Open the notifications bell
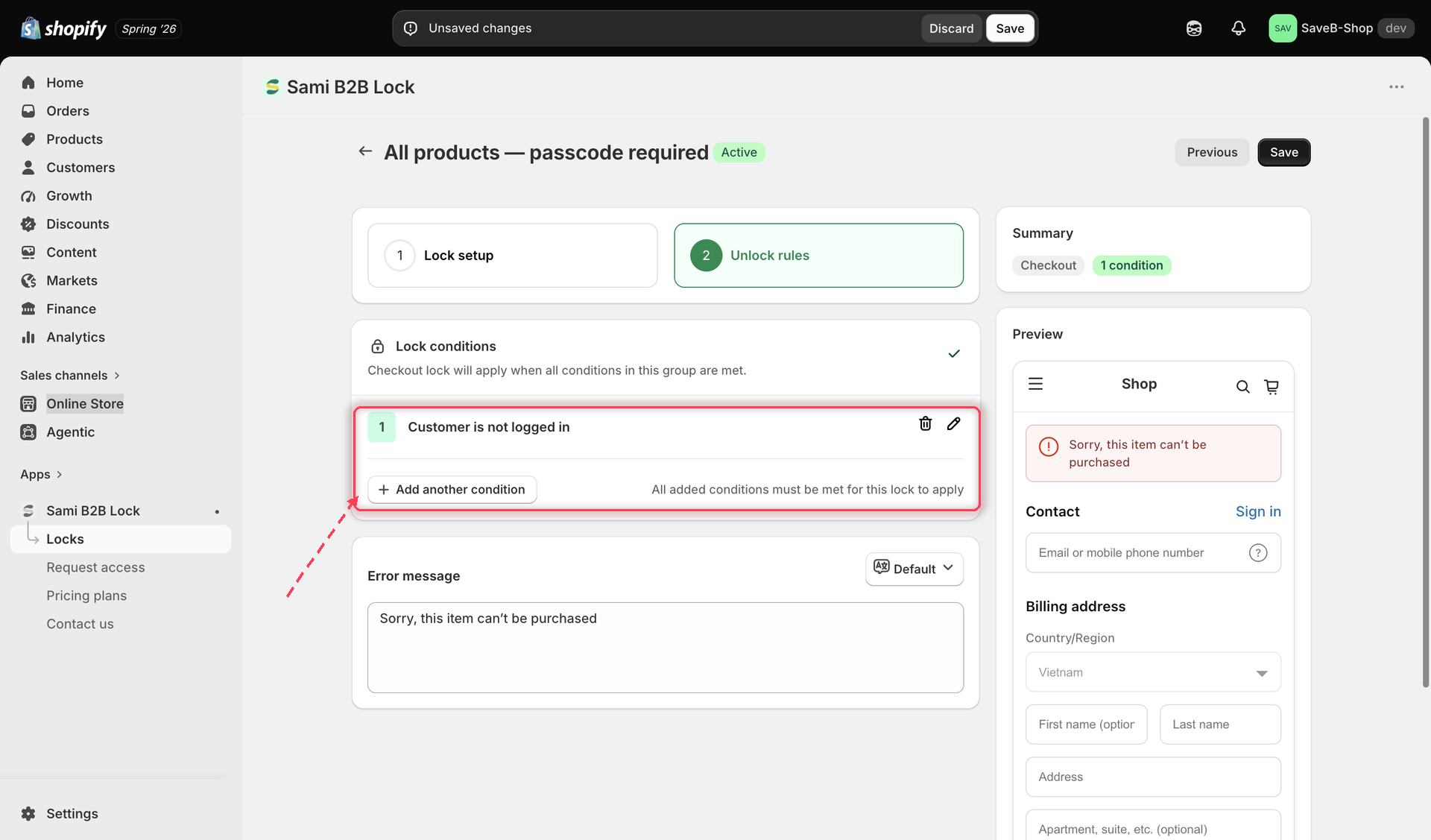The height and width of the screenshot is (840, 1431). (x=1238, y=28)
